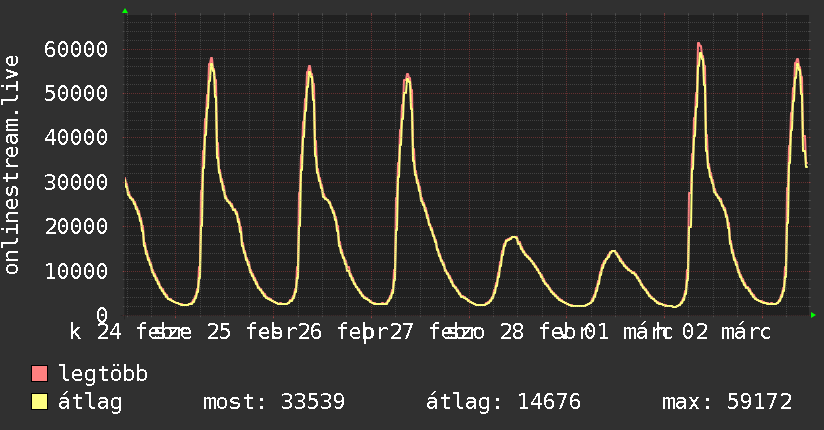Click the pink legtöbb legend swatch
This screenshot has width=824, height=430.
coord(39,373)
